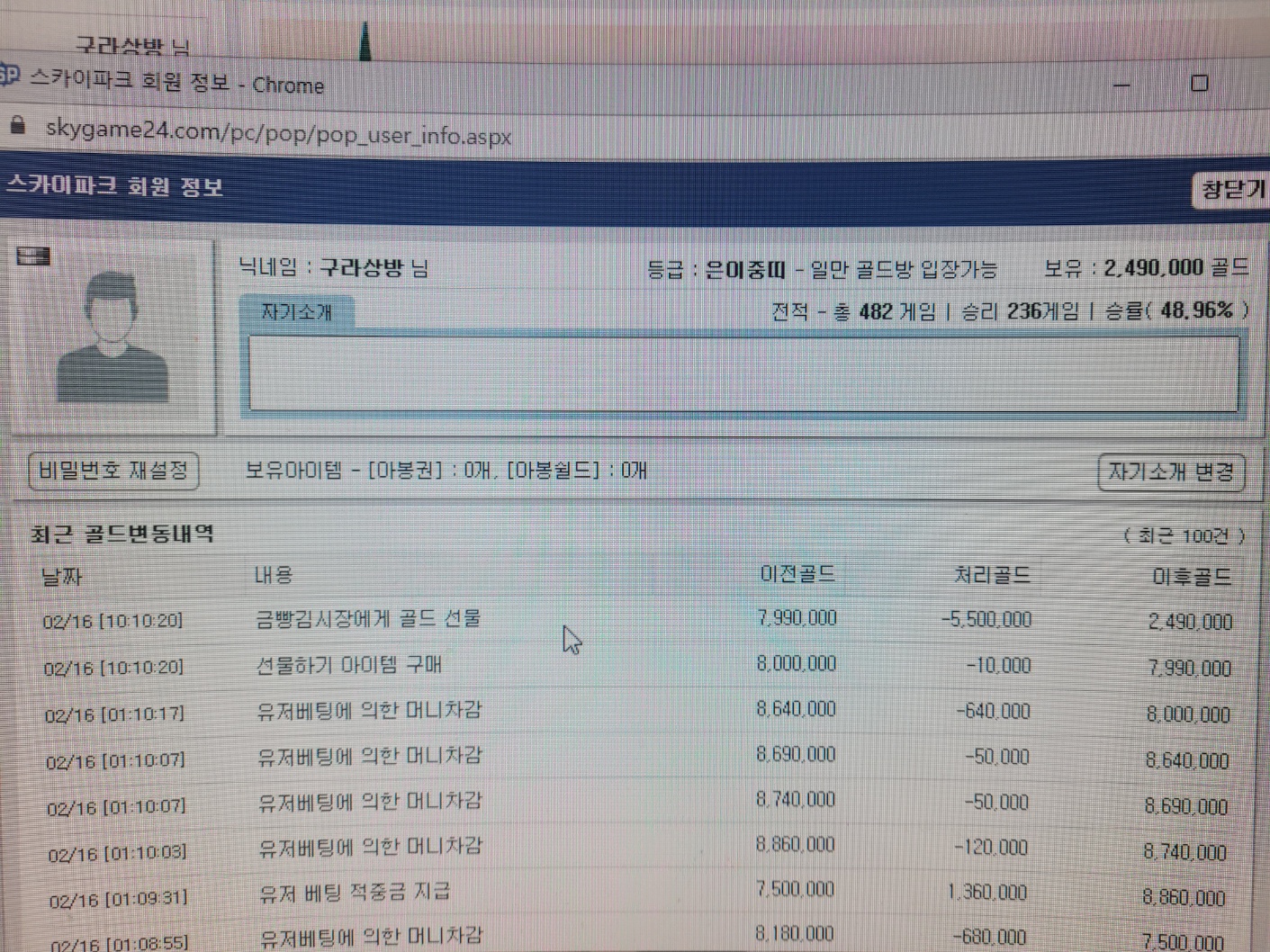Screen dimensions: 1270x952
Task: Click the 내용 column header
Action: click(274, 575)
